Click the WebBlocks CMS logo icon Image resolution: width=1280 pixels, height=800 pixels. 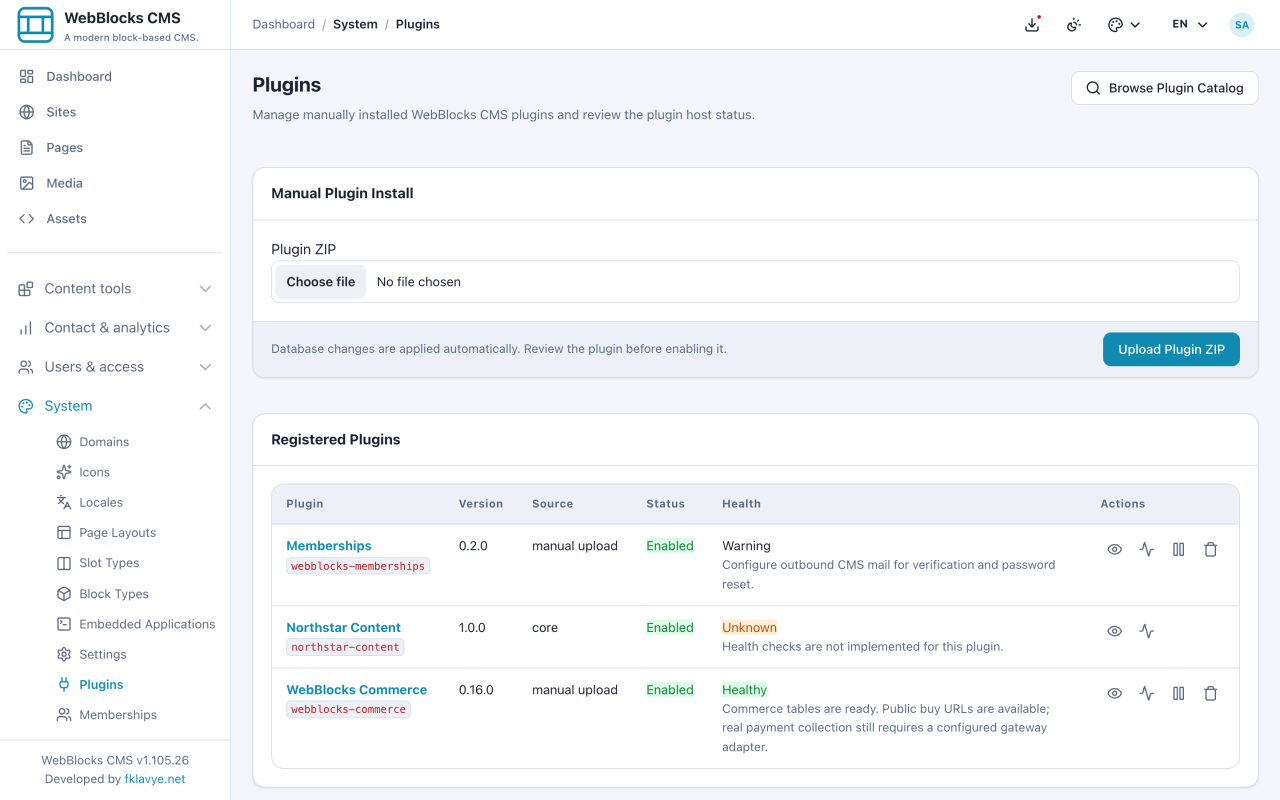tap(36, 25)
